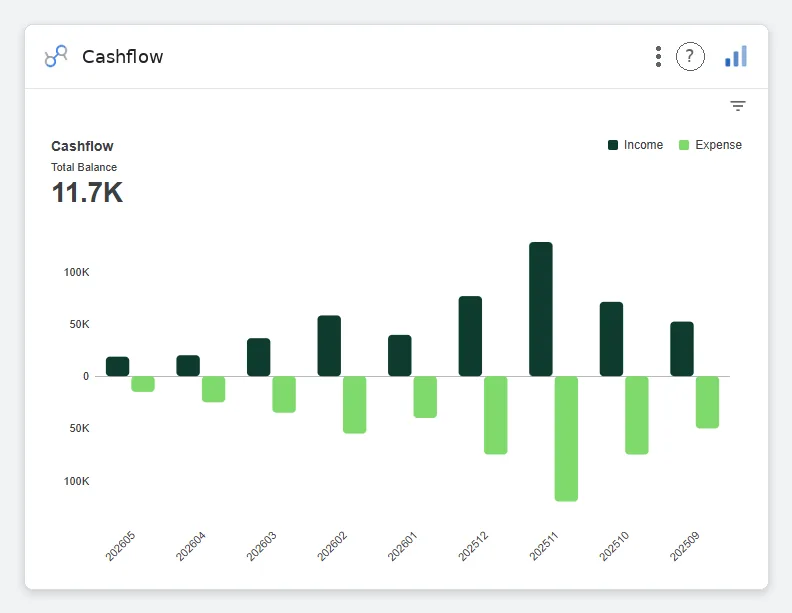Click the Cashflow header title
Viewport: 792px width, 613px height.
coord(123,57)
